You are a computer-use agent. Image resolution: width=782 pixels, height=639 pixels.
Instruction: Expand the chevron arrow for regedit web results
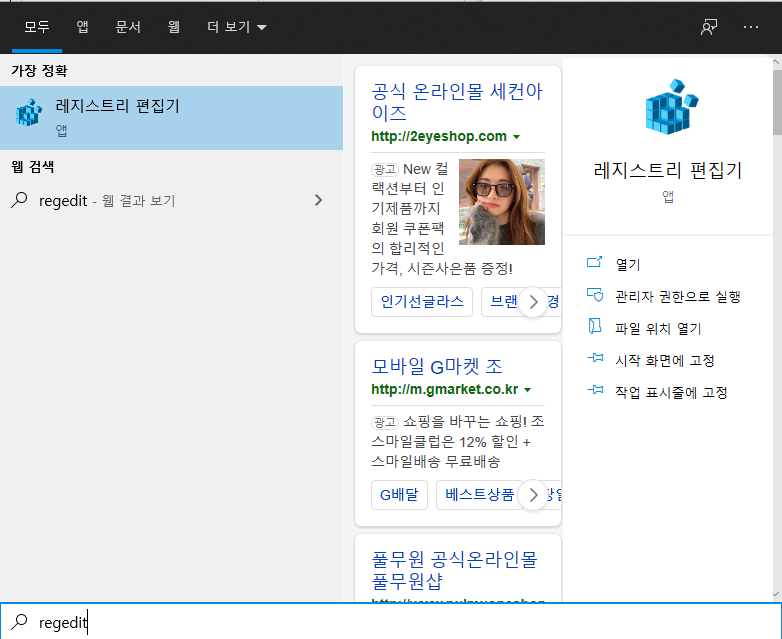point(319,201)
